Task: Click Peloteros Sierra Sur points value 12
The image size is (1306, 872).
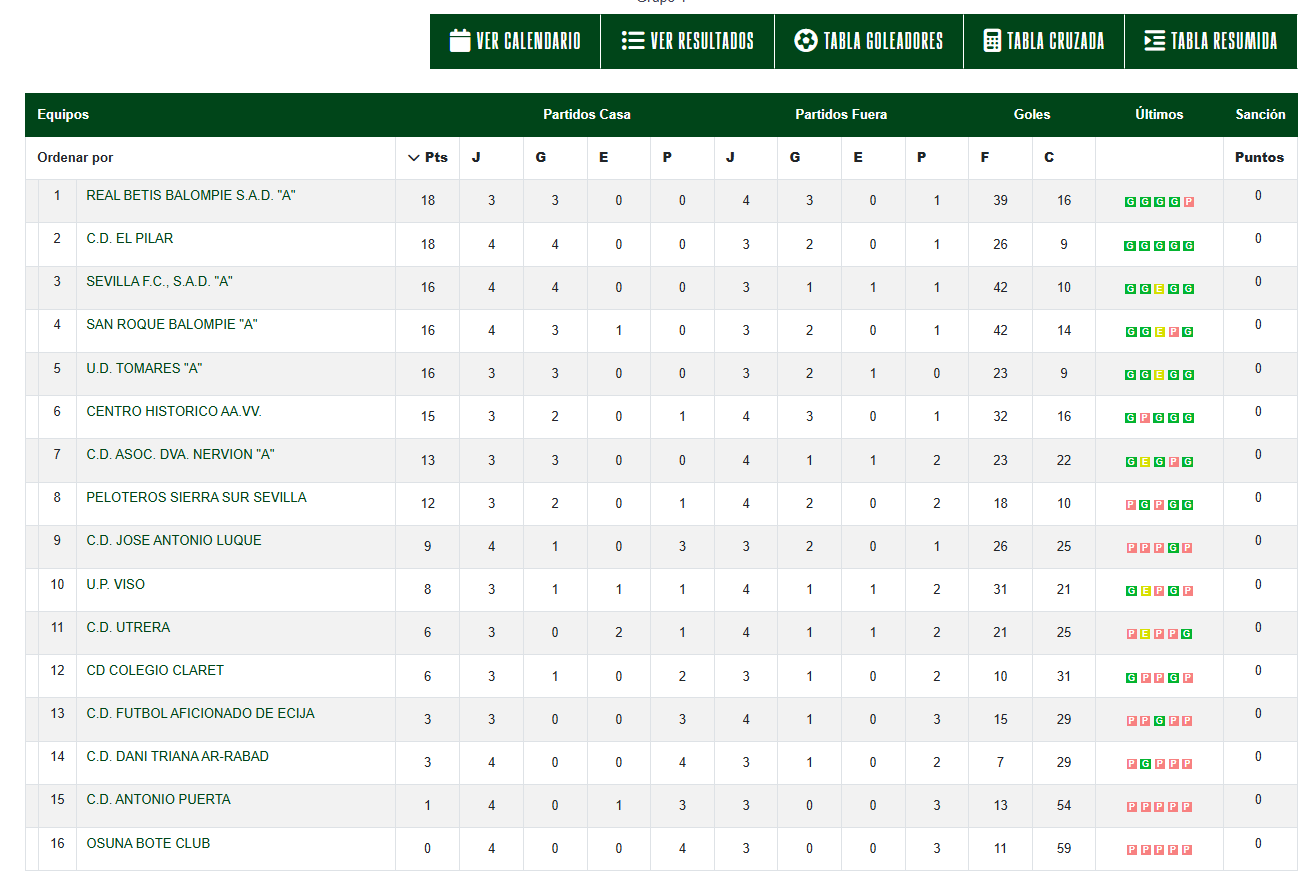Action: click(x=428, y=504)
